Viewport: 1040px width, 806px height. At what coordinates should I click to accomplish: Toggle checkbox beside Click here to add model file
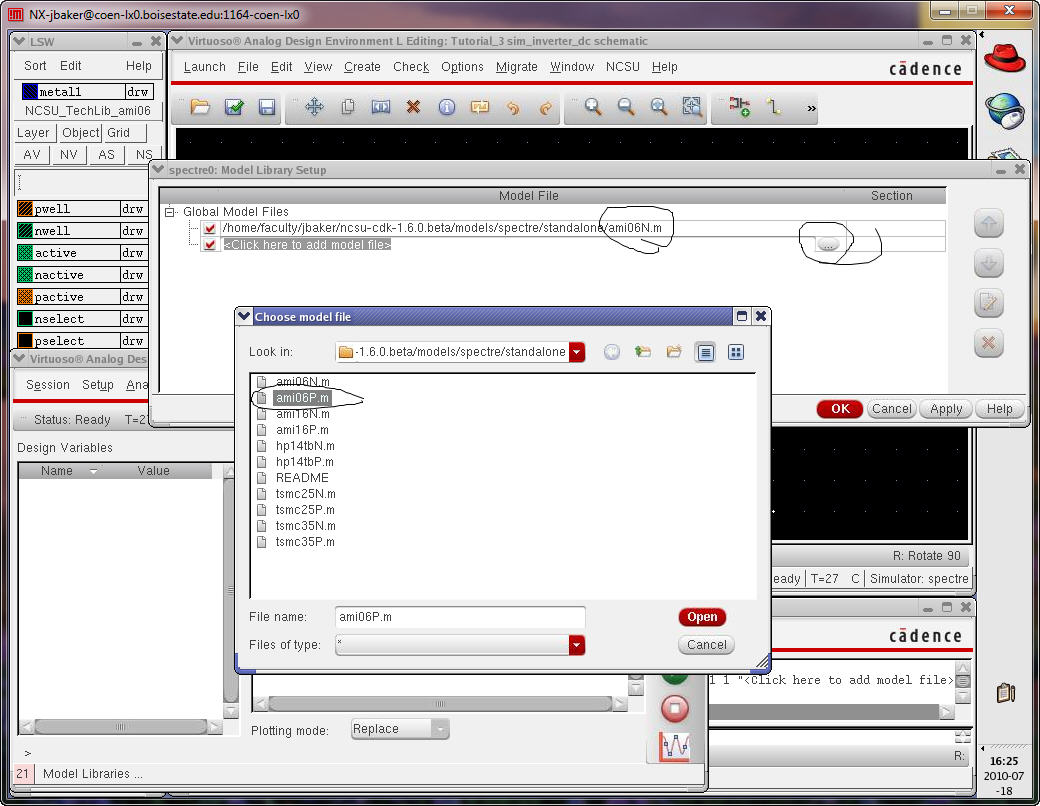[x=210, y=245]
